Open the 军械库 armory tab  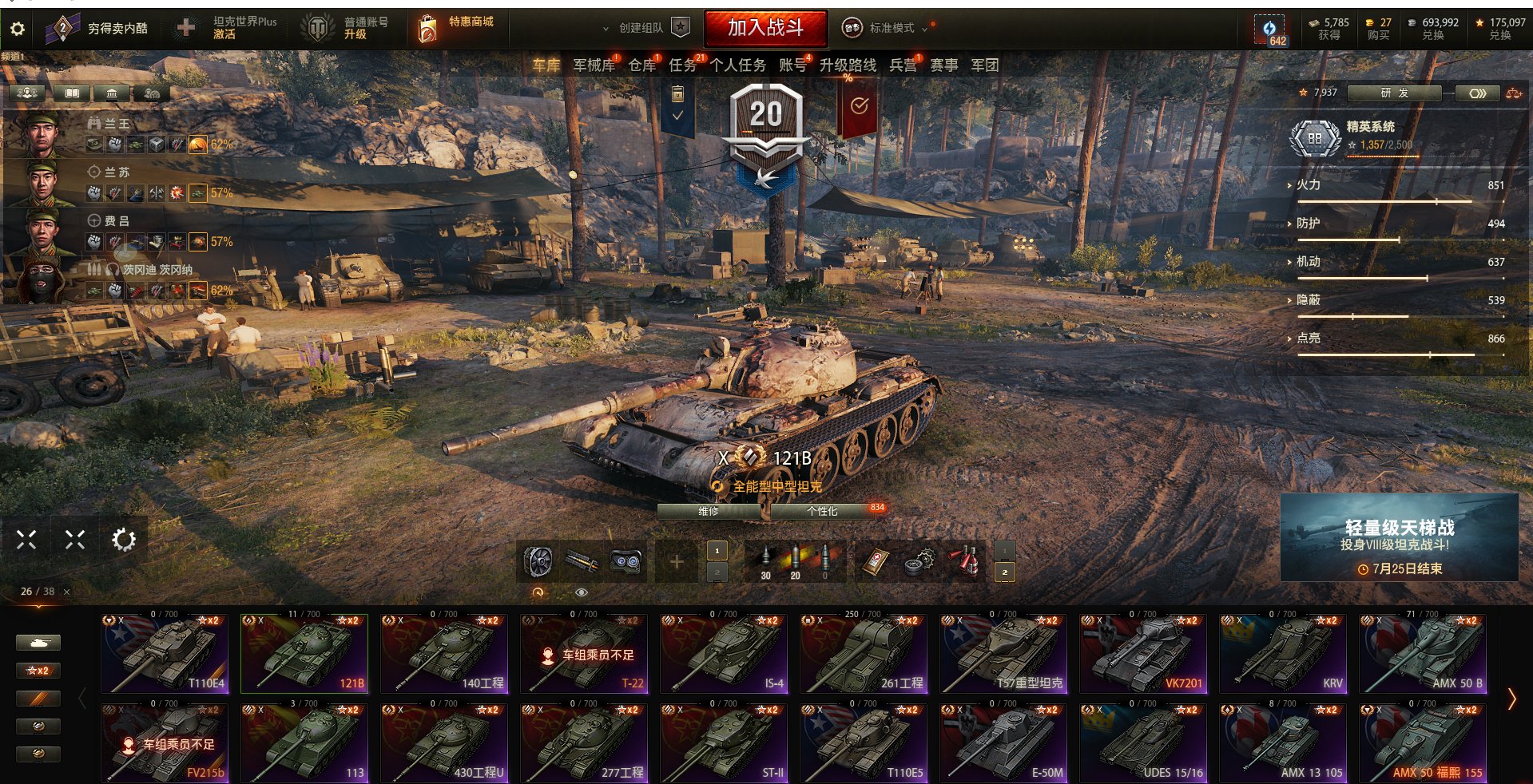594,65
